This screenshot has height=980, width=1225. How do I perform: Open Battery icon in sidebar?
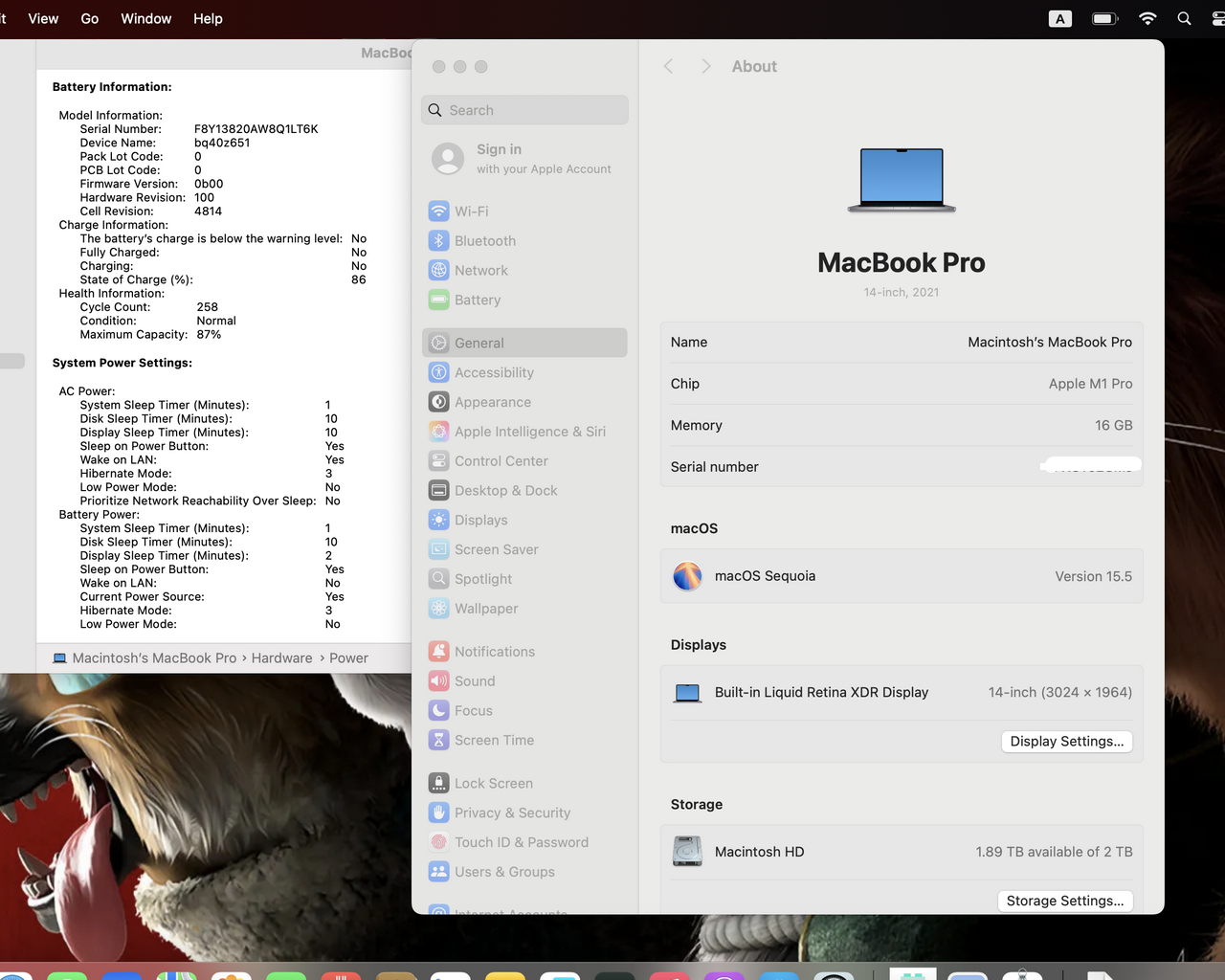coord(438,300)
